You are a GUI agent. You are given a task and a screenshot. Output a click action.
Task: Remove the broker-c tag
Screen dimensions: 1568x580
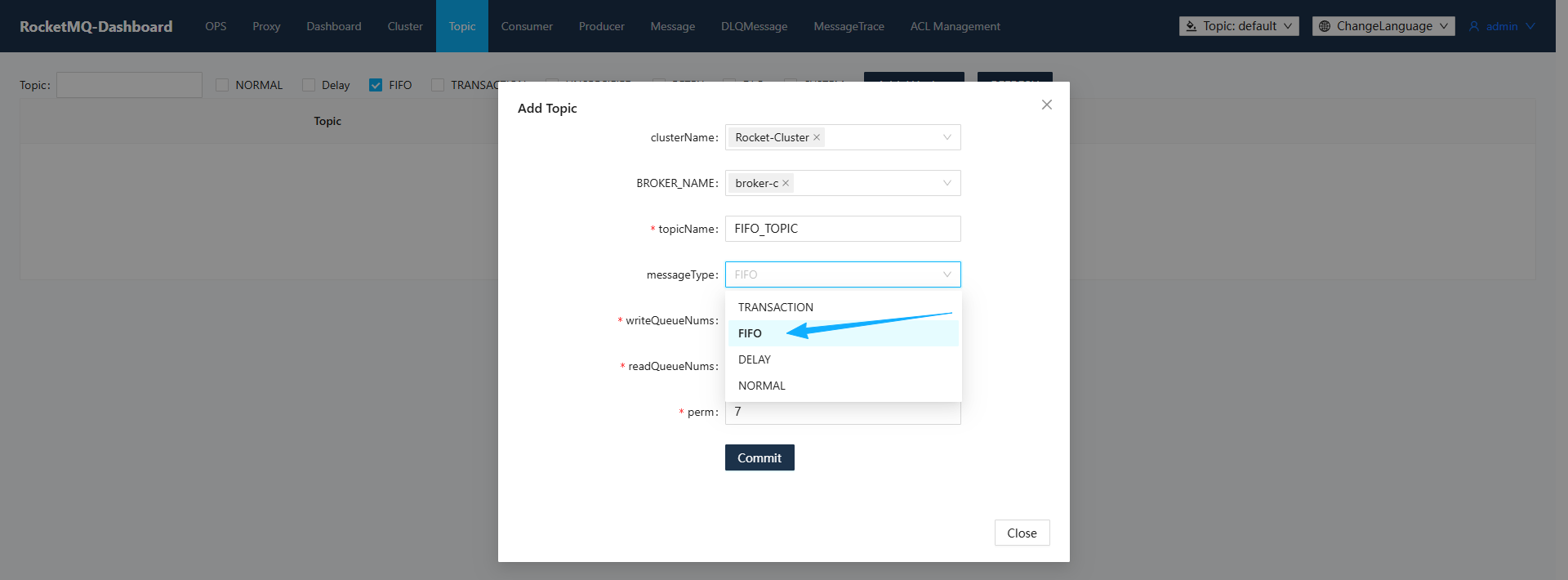(x=786, y=183)
